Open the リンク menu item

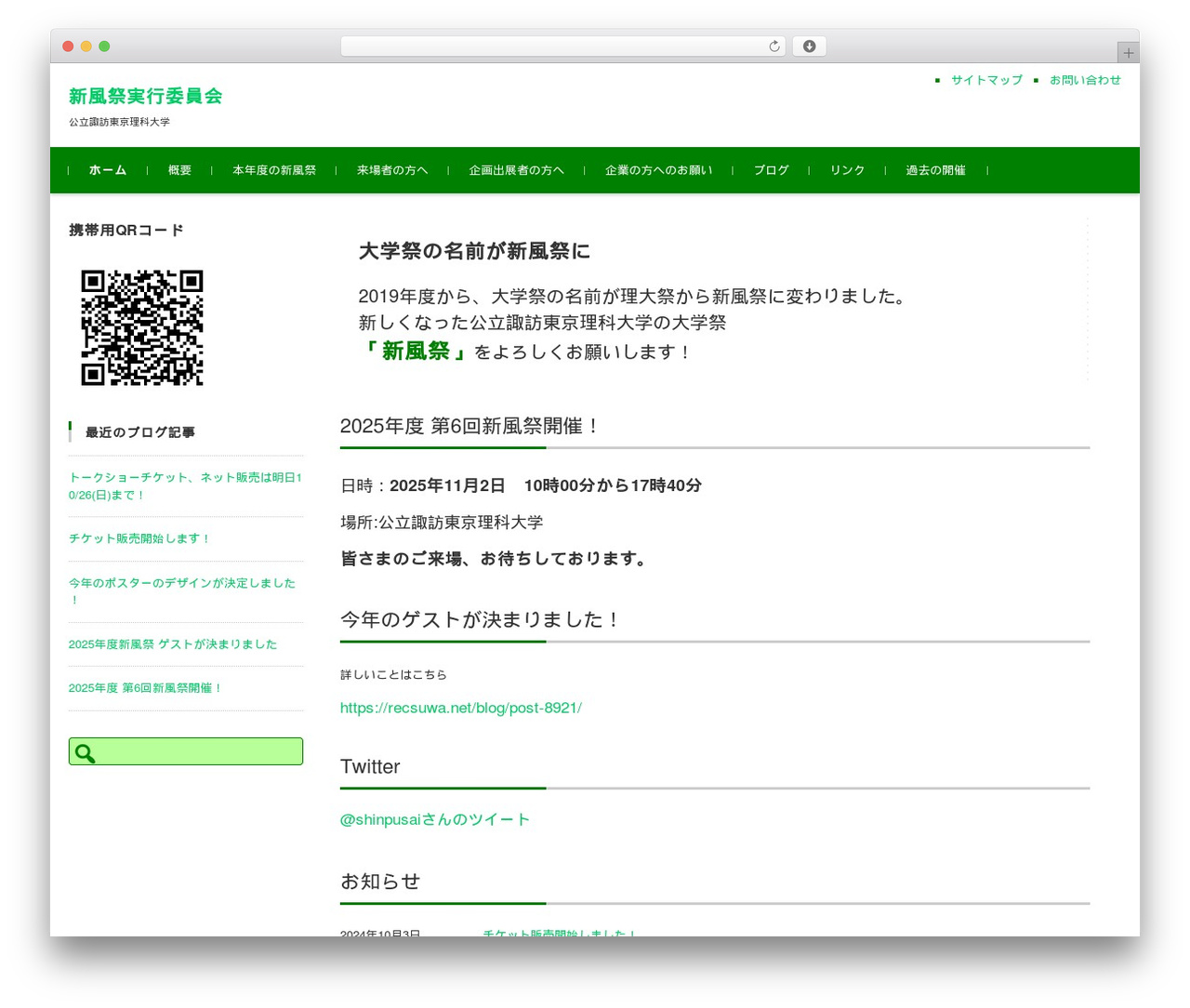click(x=847, y=170)
